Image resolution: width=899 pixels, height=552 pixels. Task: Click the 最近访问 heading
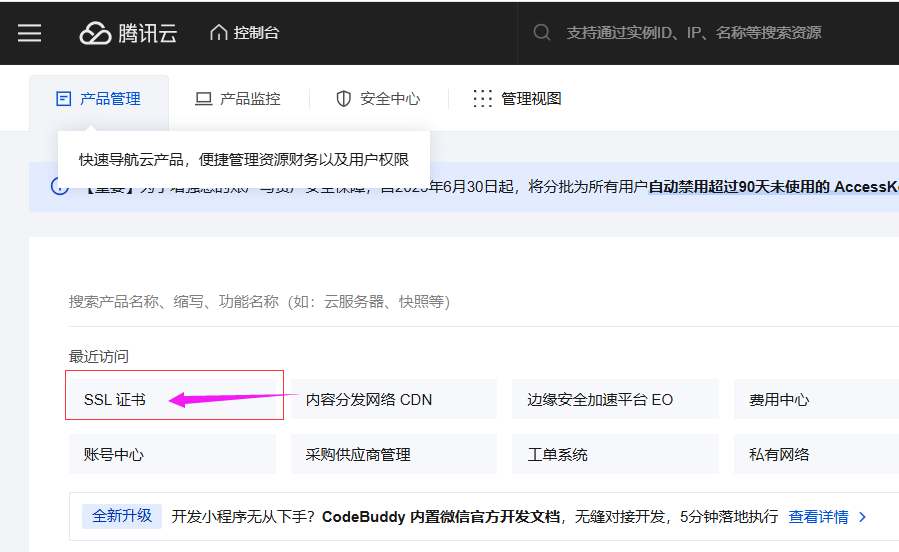click(x=99, y=357)
